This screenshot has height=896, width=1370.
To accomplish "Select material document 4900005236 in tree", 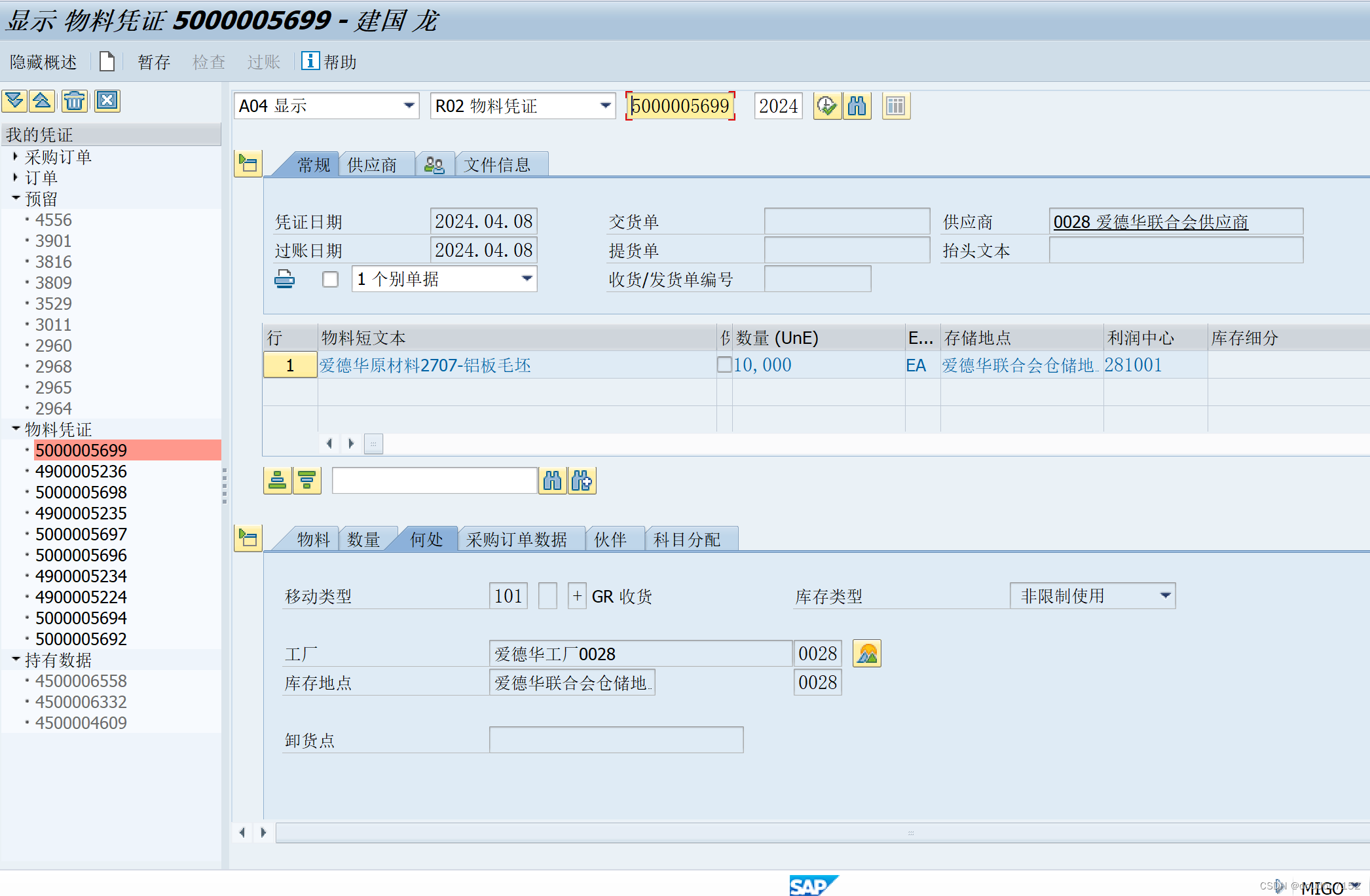I will (81, 472).
